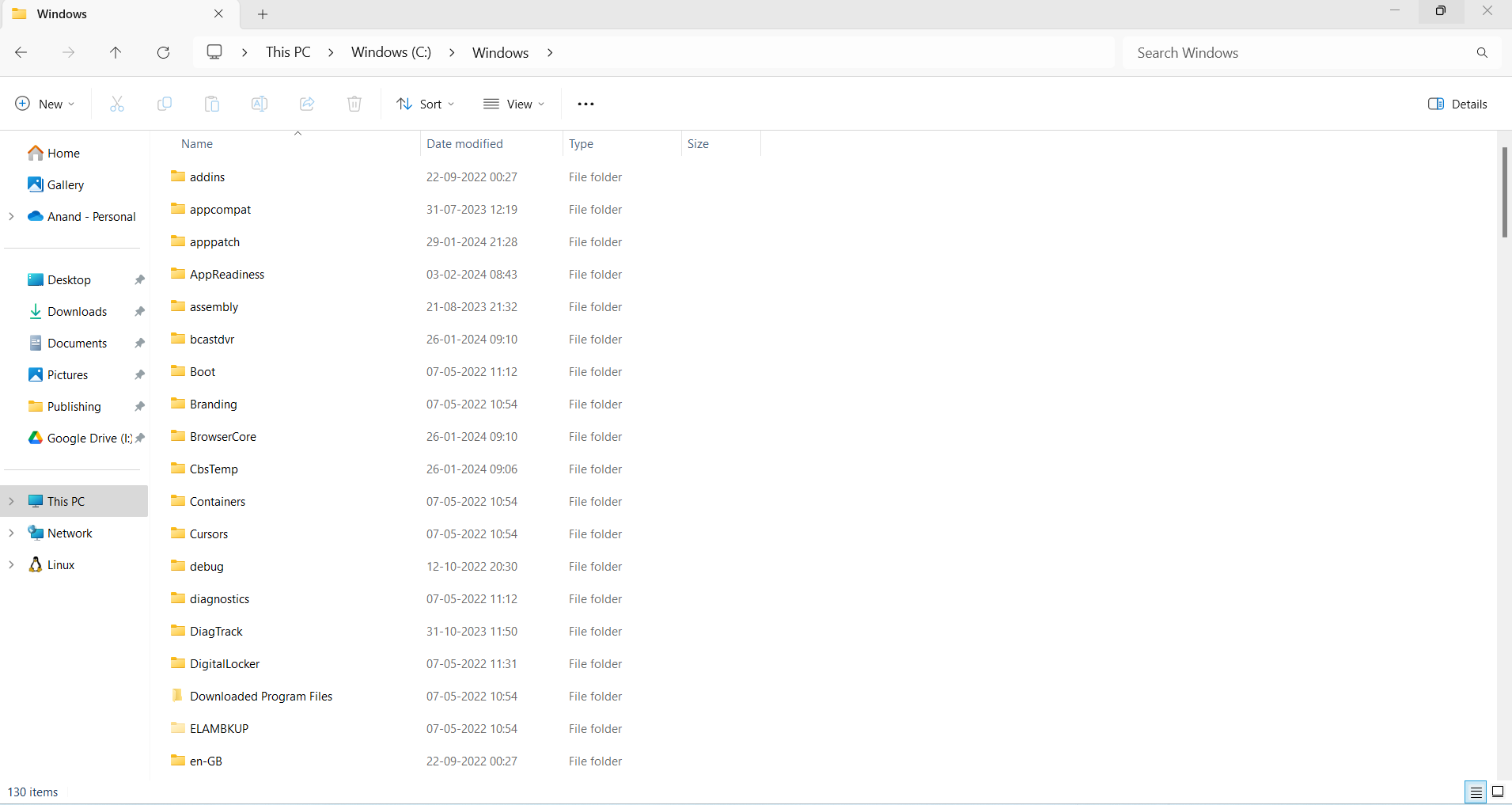
Task: Click the Paste clipboard icon
Action: pyautogui.click(x=212, y=104)
